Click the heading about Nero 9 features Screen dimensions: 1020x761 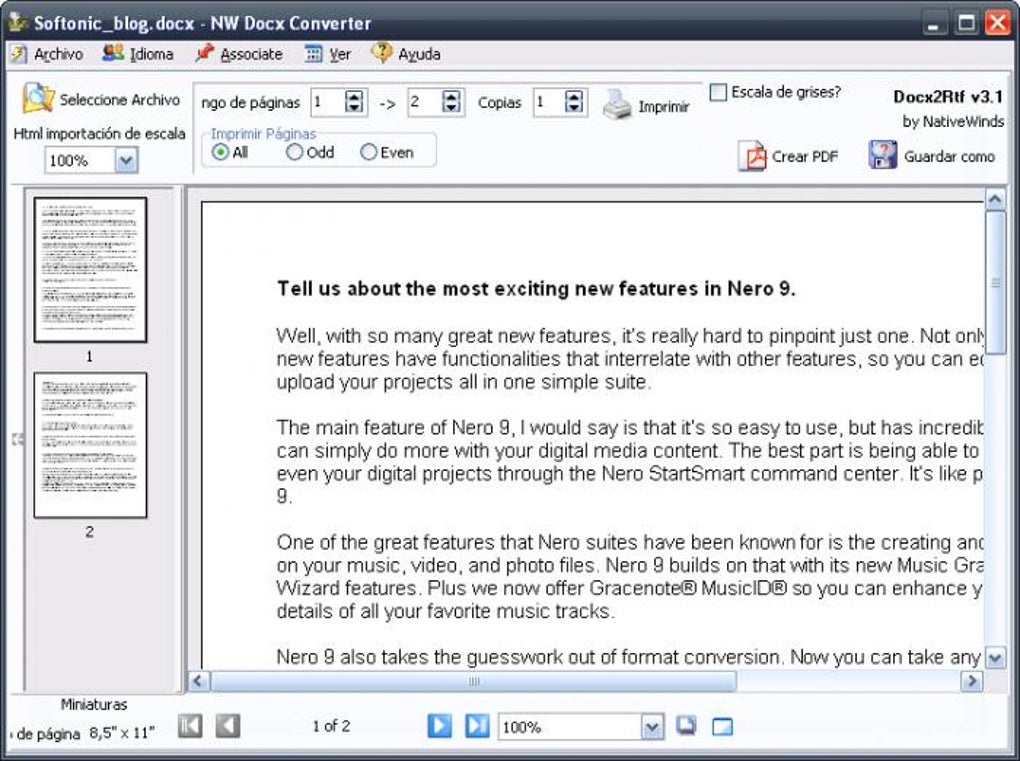(x=536, y=289)
